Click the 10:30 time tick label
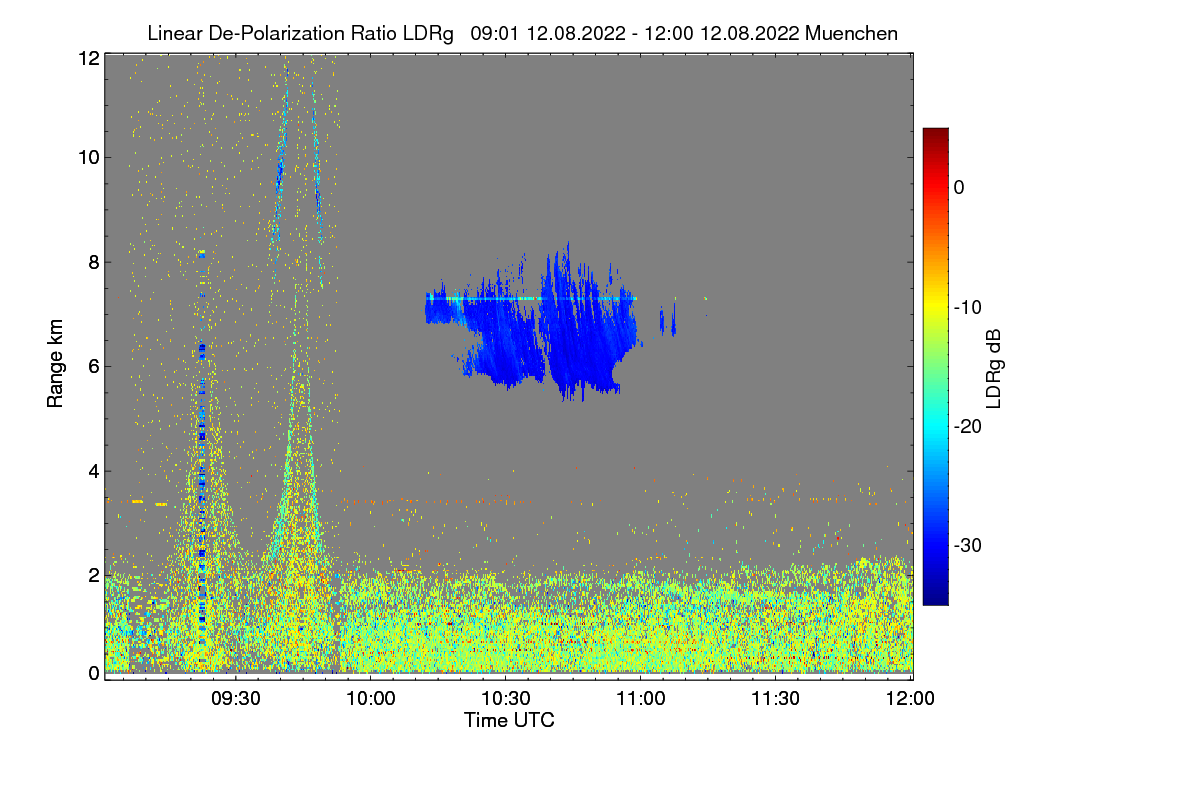The width and height of the screenshot is (1200, 800). click(506, 698)
